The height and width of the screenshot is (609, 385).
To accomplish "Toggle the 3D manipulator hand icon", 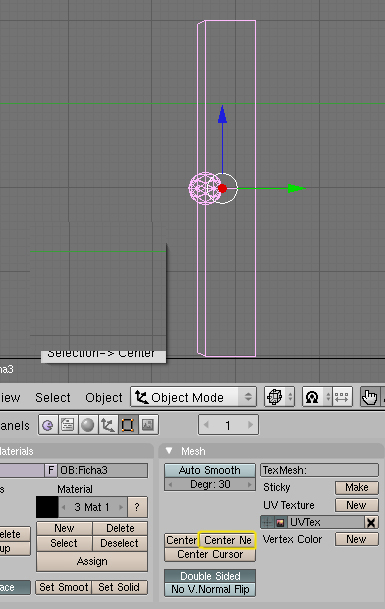I will [369, 397].
